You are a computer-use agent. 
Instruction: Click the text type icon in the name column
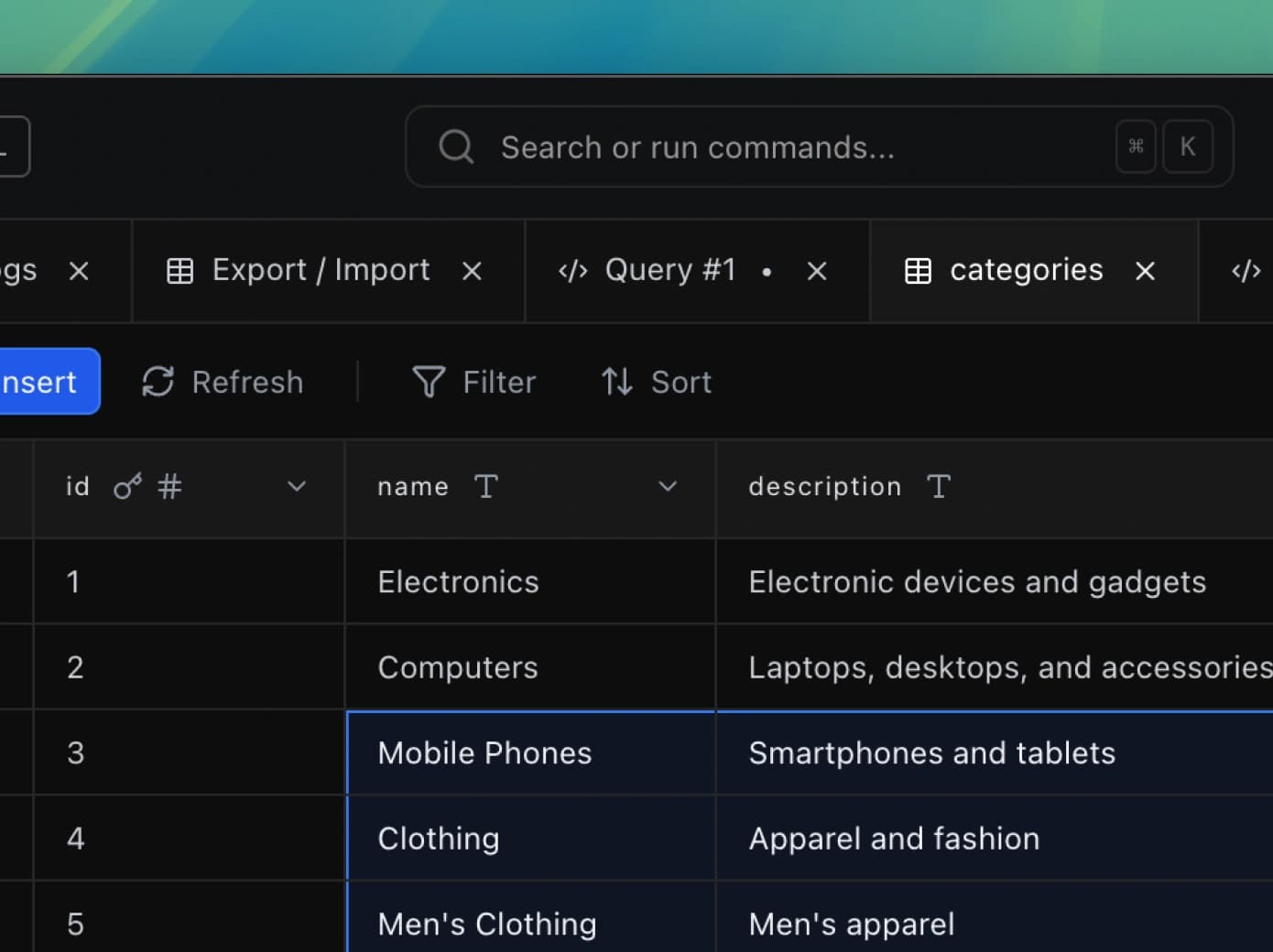[x=485, y=486]
